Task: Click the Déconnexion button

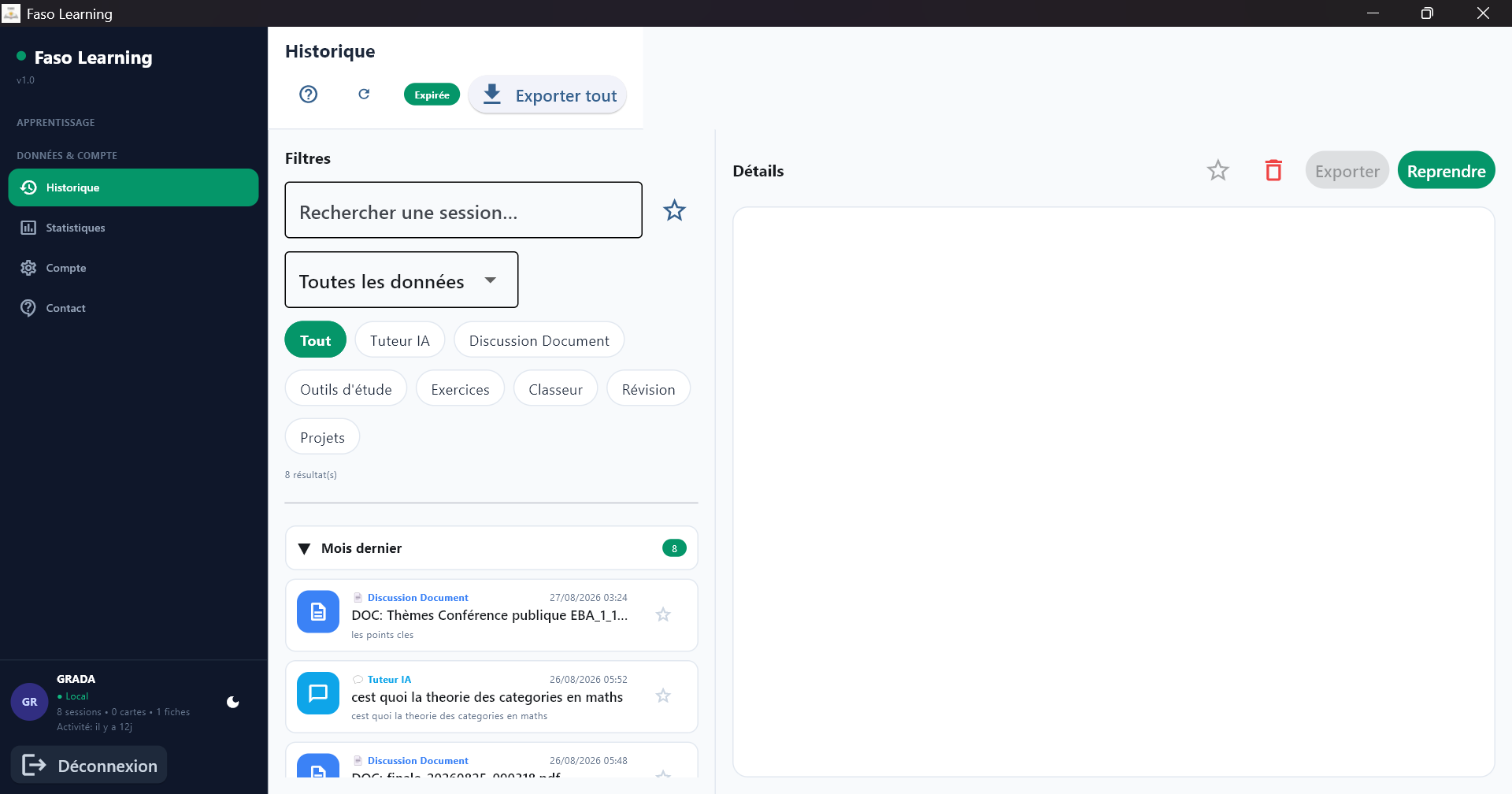Action: 89,765
